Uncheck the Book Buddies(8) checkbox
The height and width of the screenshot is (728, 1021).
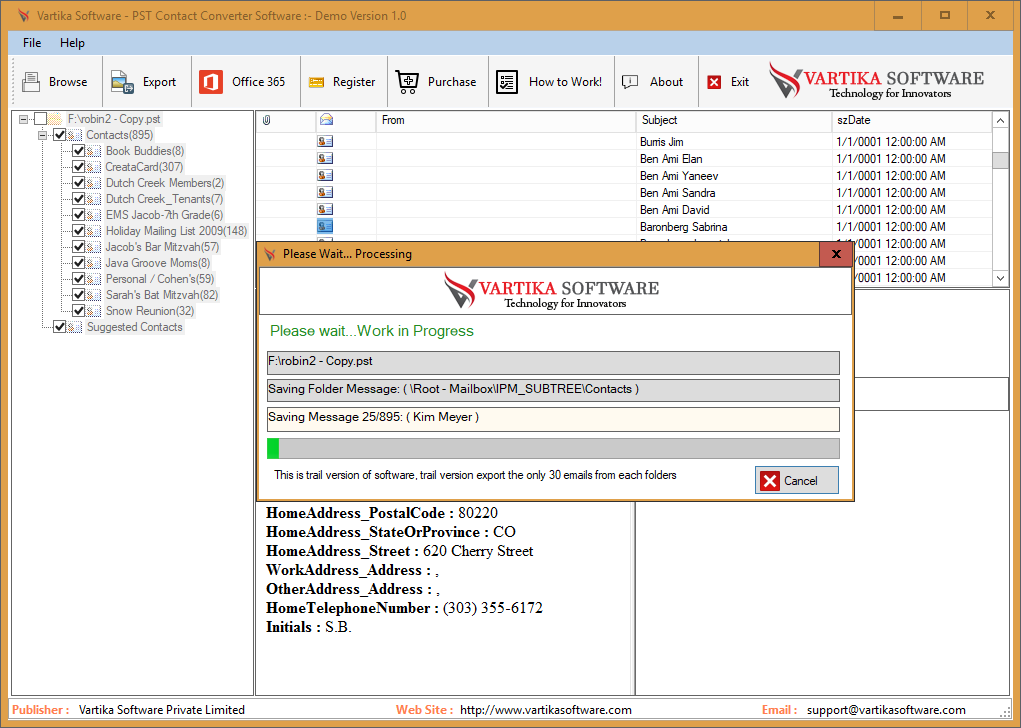point(78,151)
